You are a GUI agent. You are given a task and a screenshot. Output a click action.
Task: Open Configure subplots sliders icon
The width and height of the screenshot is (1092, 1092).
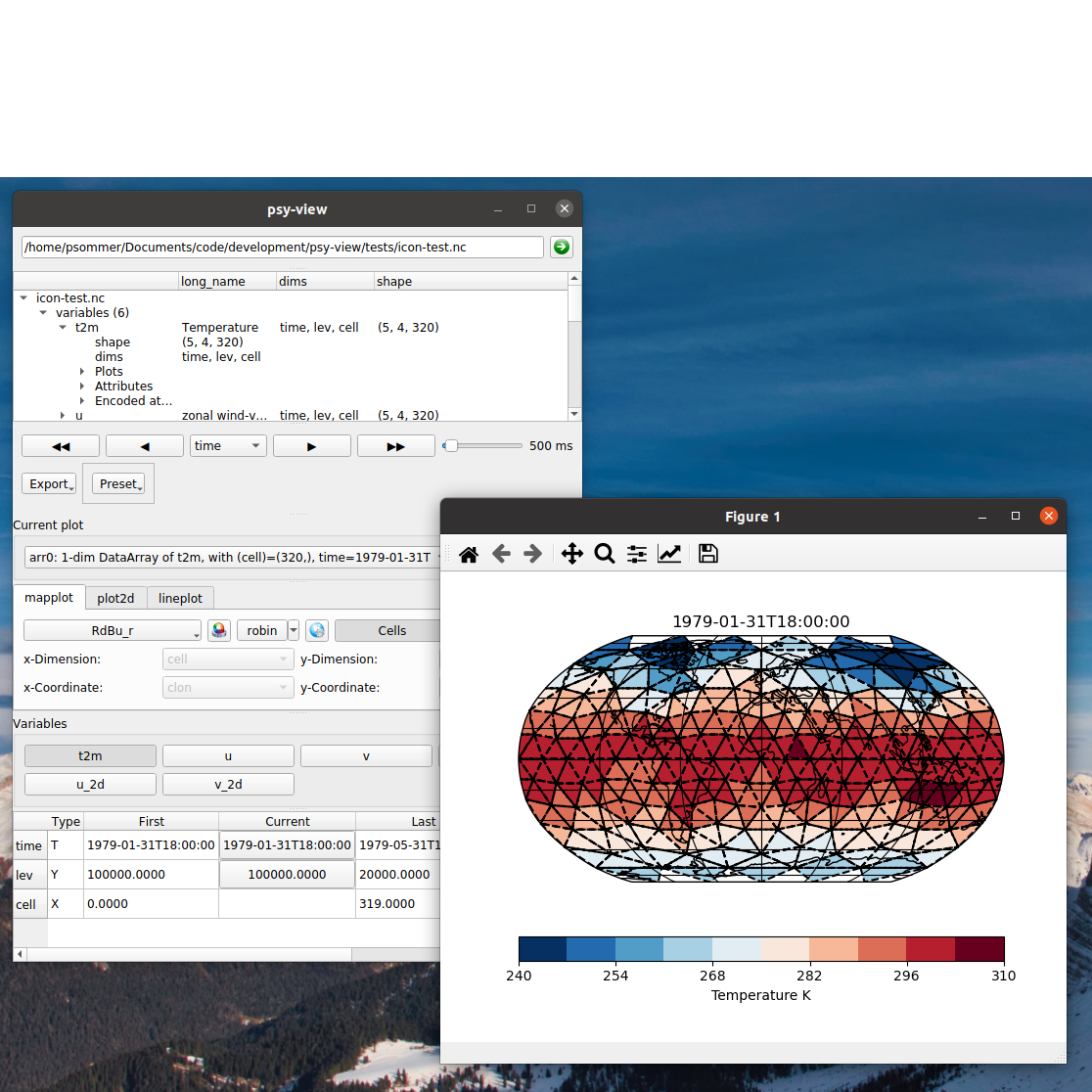[x=637, y=555]
